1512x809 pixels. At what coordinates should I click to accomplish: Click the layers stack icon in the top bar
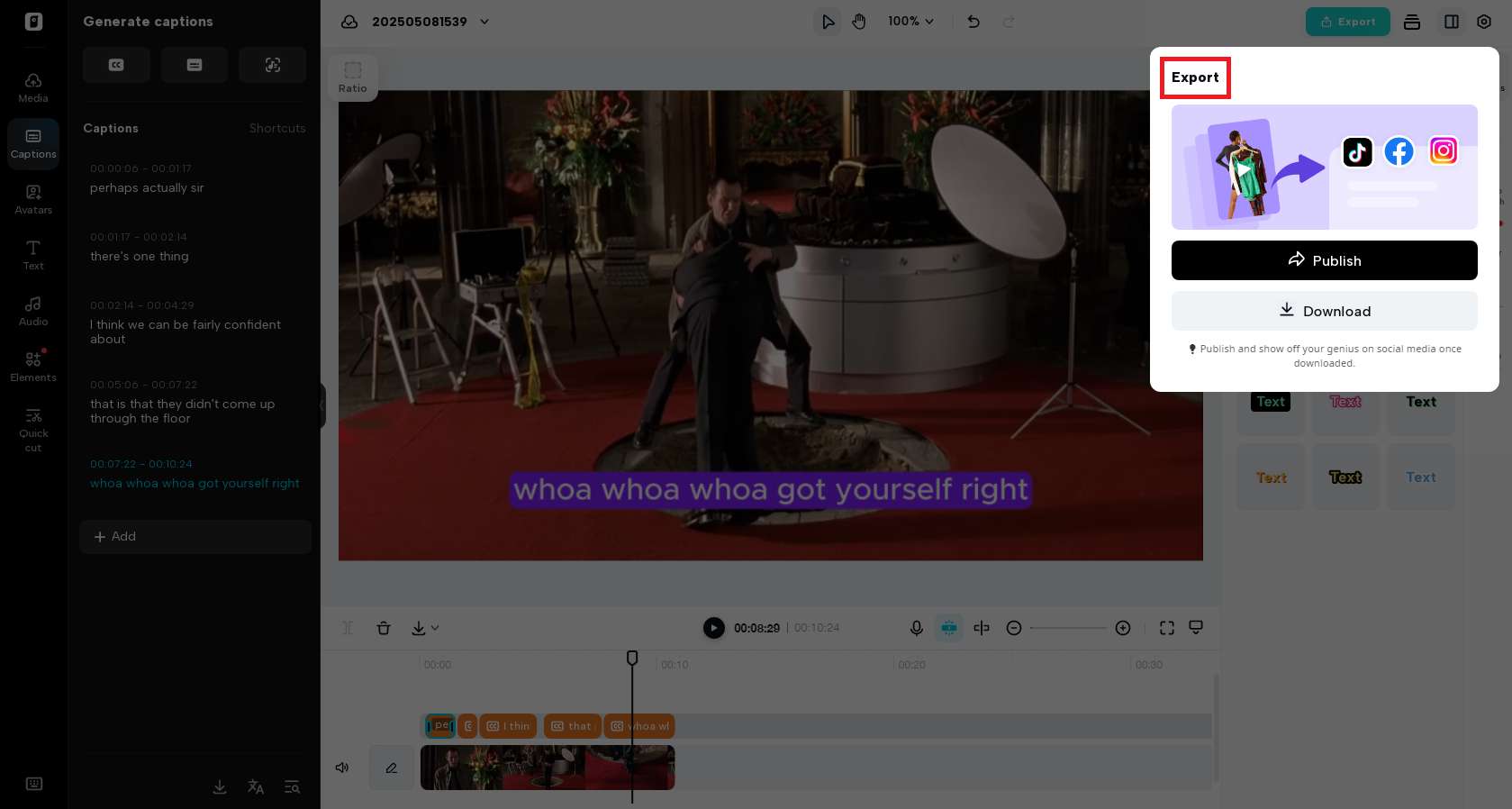1412,22
